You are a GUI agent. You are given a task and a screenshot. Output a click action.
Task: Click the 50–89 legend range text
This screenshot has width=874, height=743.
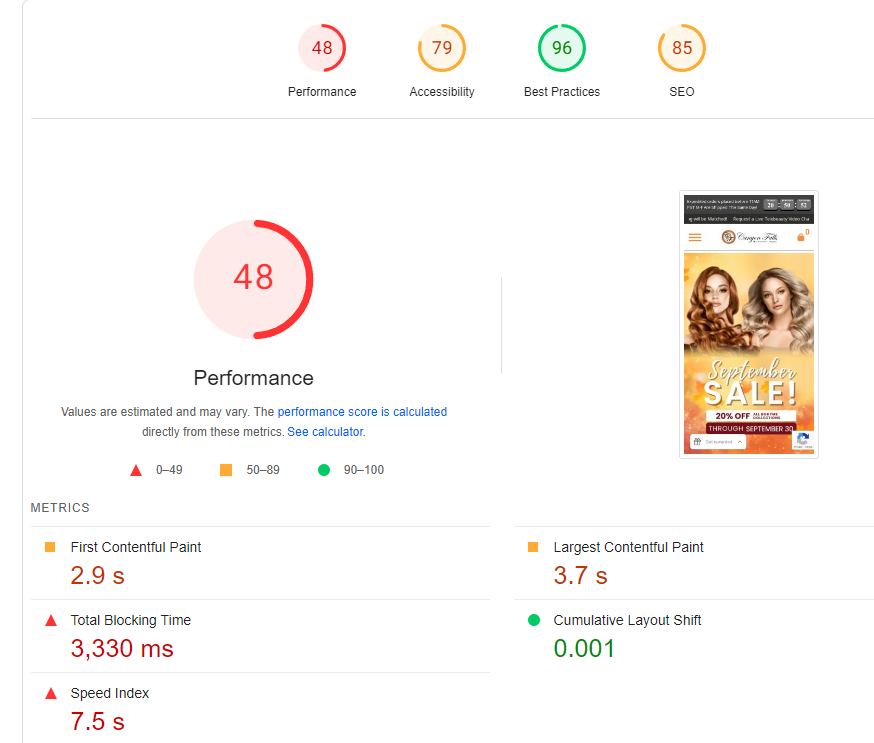pyautogui.click(x=263, y=470)
